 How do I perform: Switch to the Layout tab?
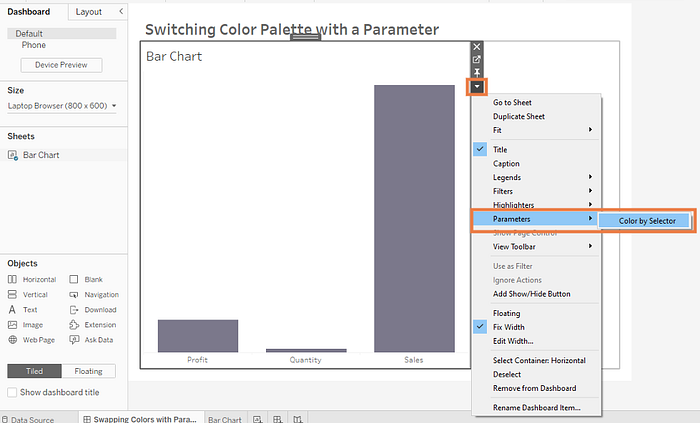[x=88, y=12]
